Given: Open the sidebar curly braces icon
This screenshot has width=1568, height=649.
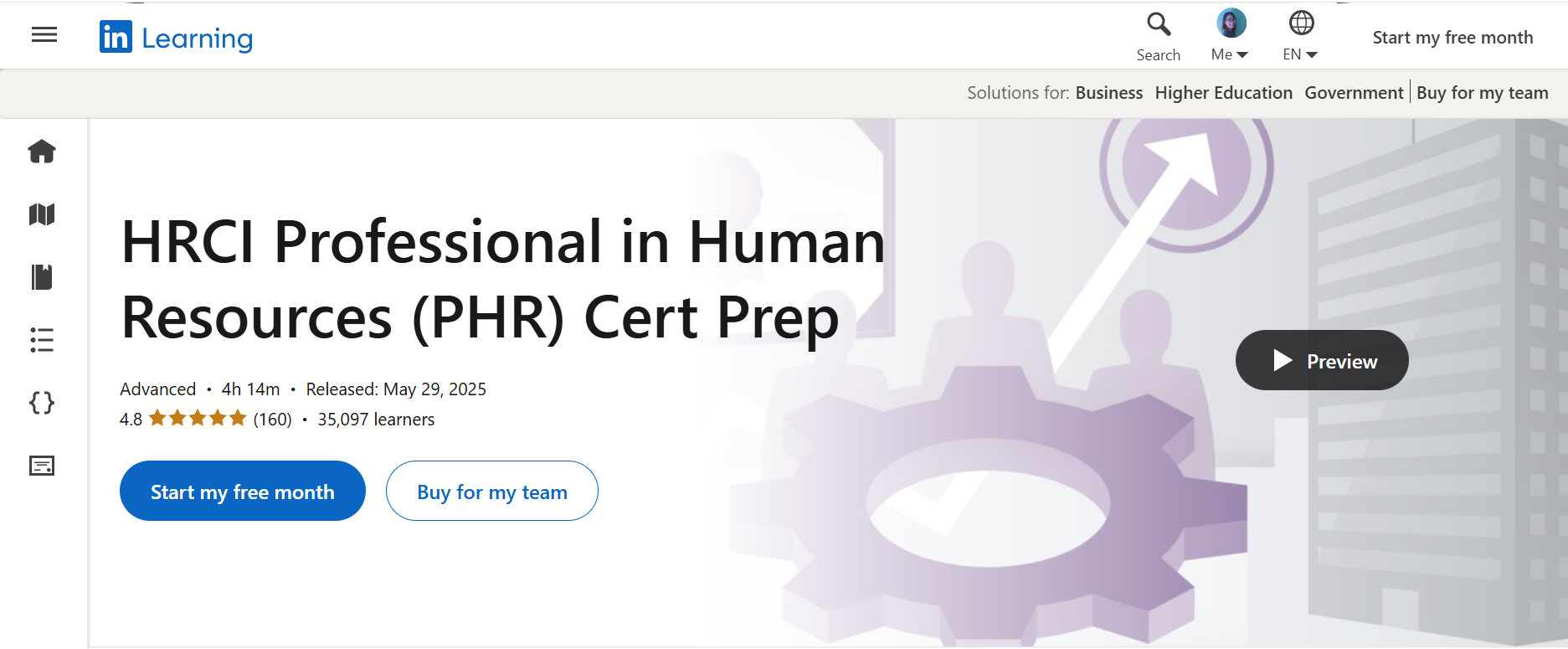Looking at the screenshot, I should point(42,403).
